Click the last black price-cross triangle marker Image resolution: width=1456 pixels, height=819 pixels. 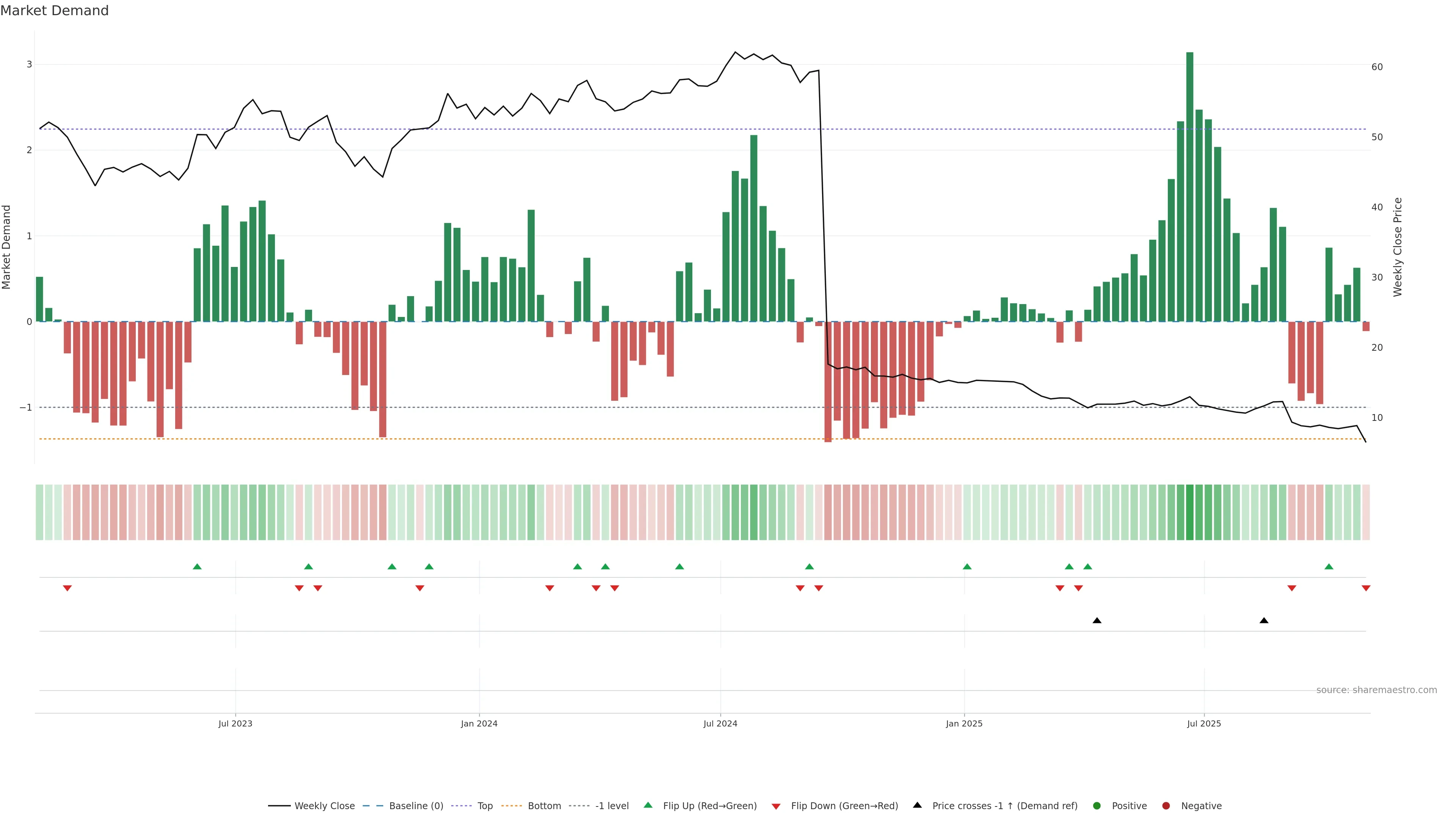1264,621
